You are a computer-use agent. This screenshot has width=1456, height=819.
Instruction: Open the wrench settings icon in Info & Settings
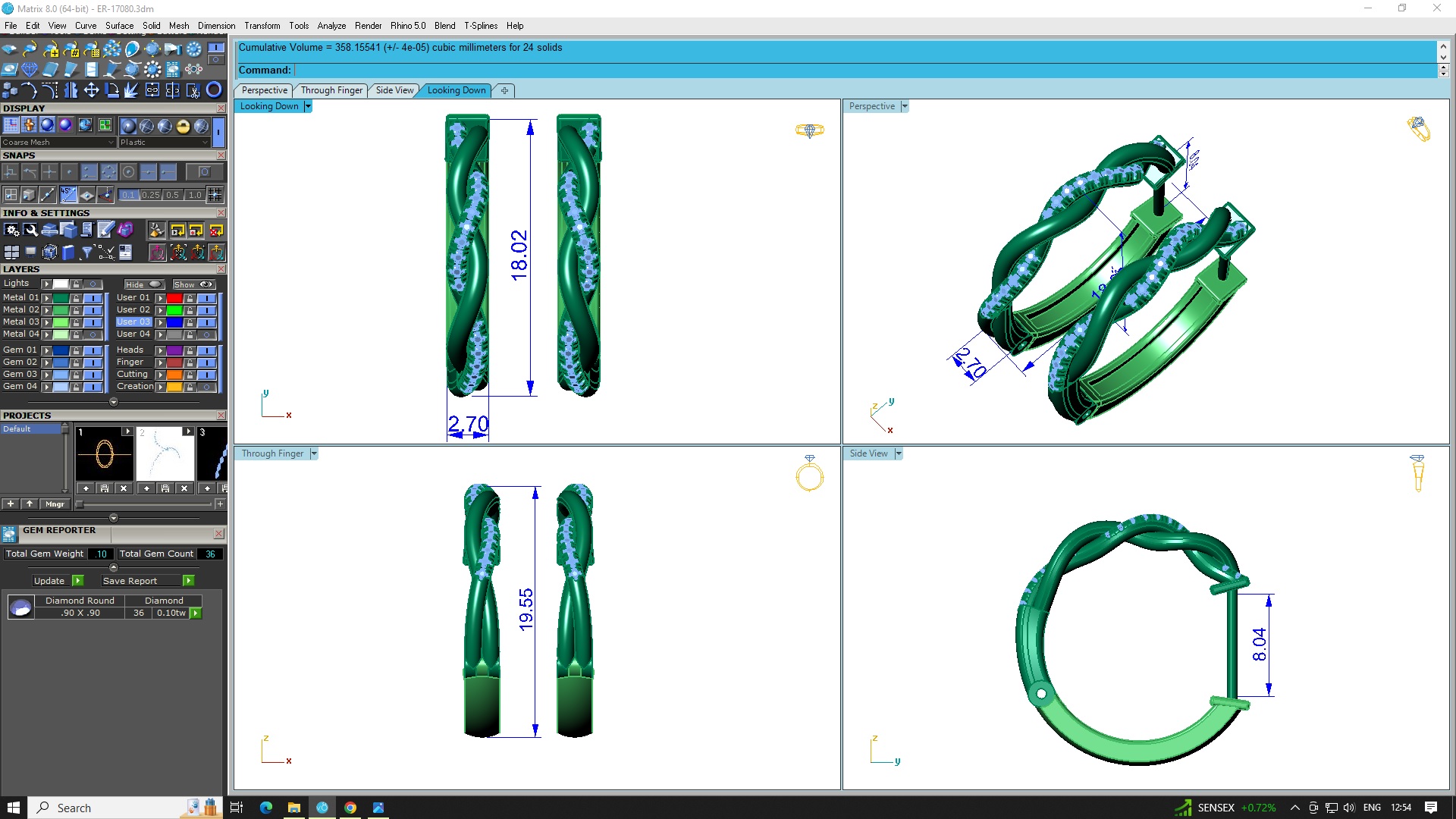(30, 230)
